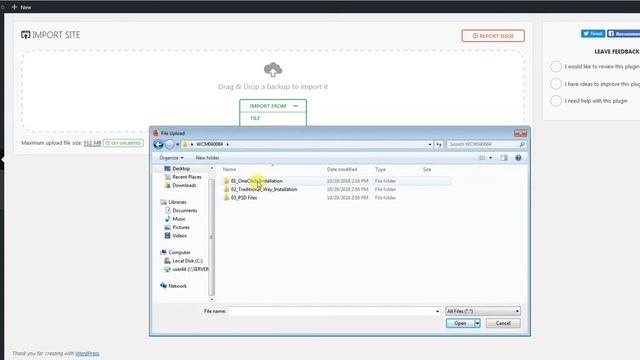Click the Tweet button

(x=593, y=33)
